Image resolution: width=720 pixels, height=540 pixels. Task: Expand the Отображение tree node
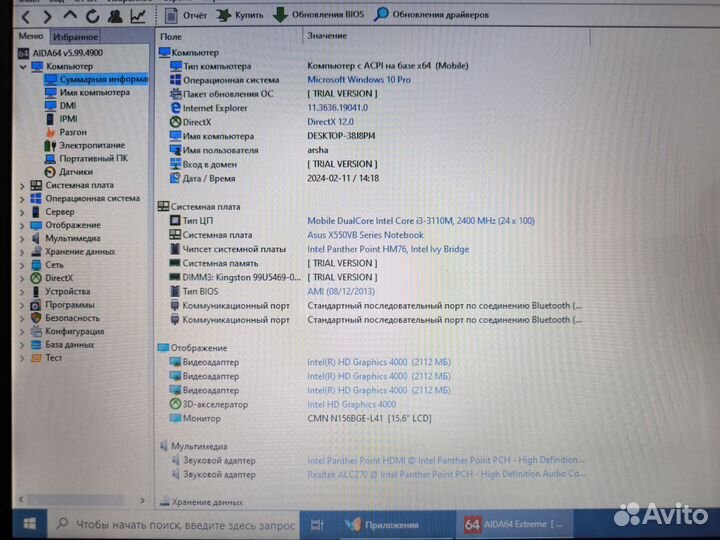[22, 226]
